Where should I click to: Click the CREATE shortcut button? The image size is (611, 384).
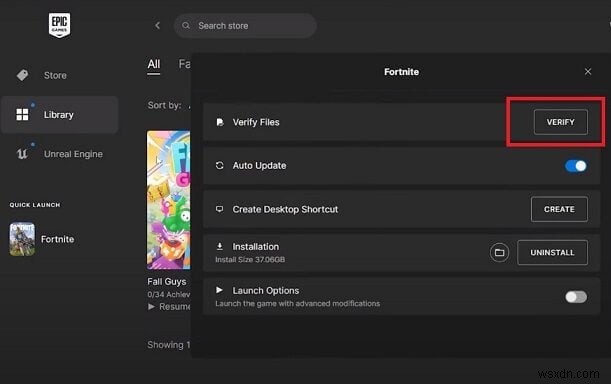pyautogui.click(x=559, y=209)
